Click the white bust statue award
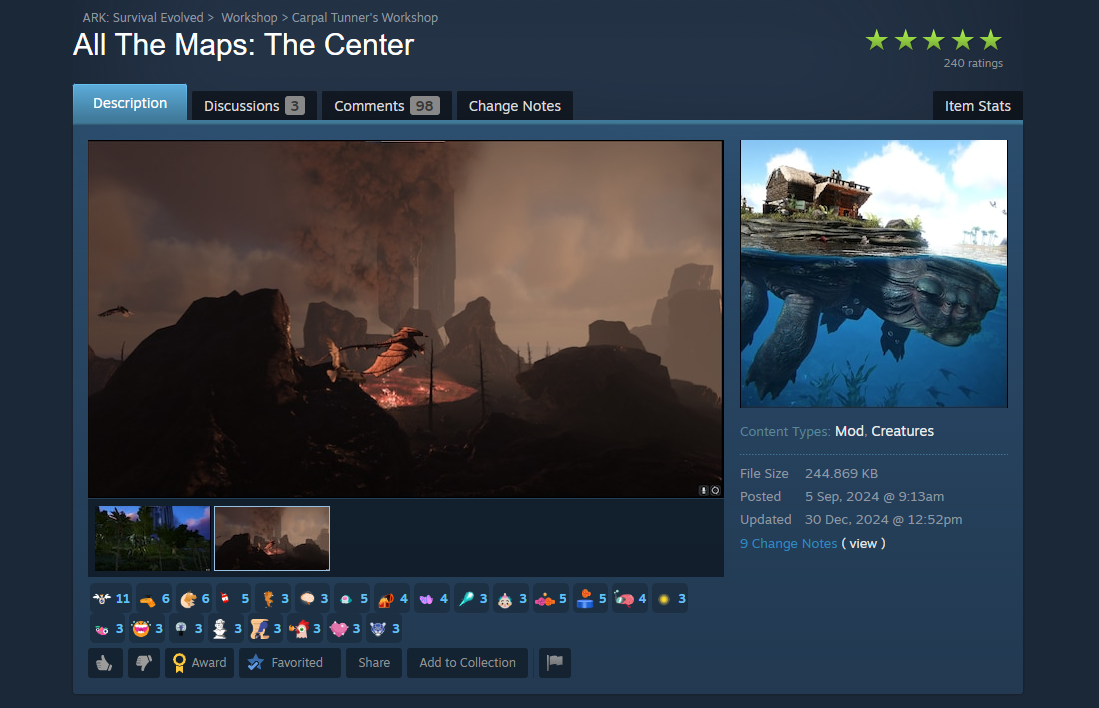Screen dimensions: 1099x708 click(226, 629)
